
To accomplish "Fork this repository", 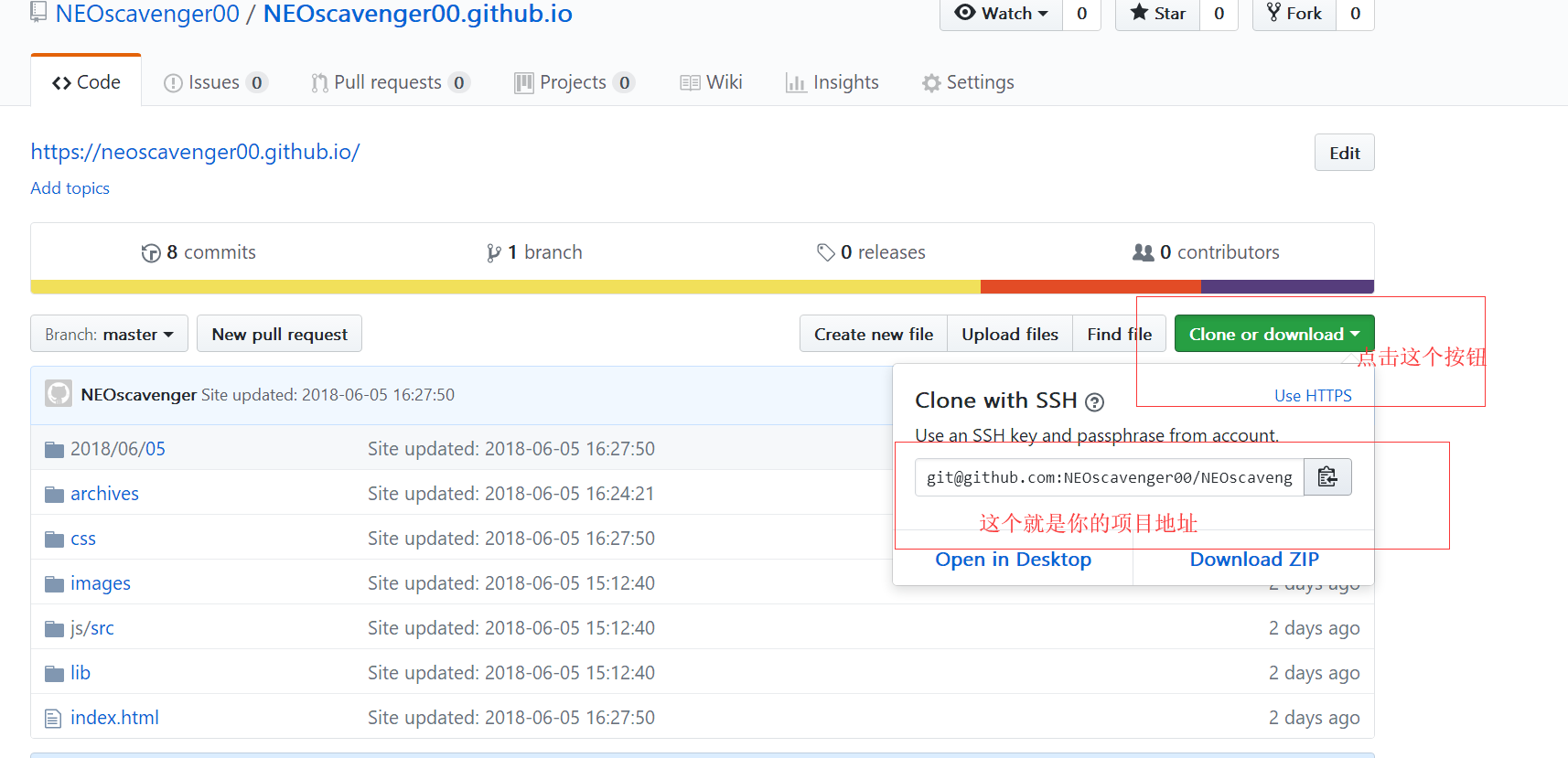I will click(x=1294, y=14).
